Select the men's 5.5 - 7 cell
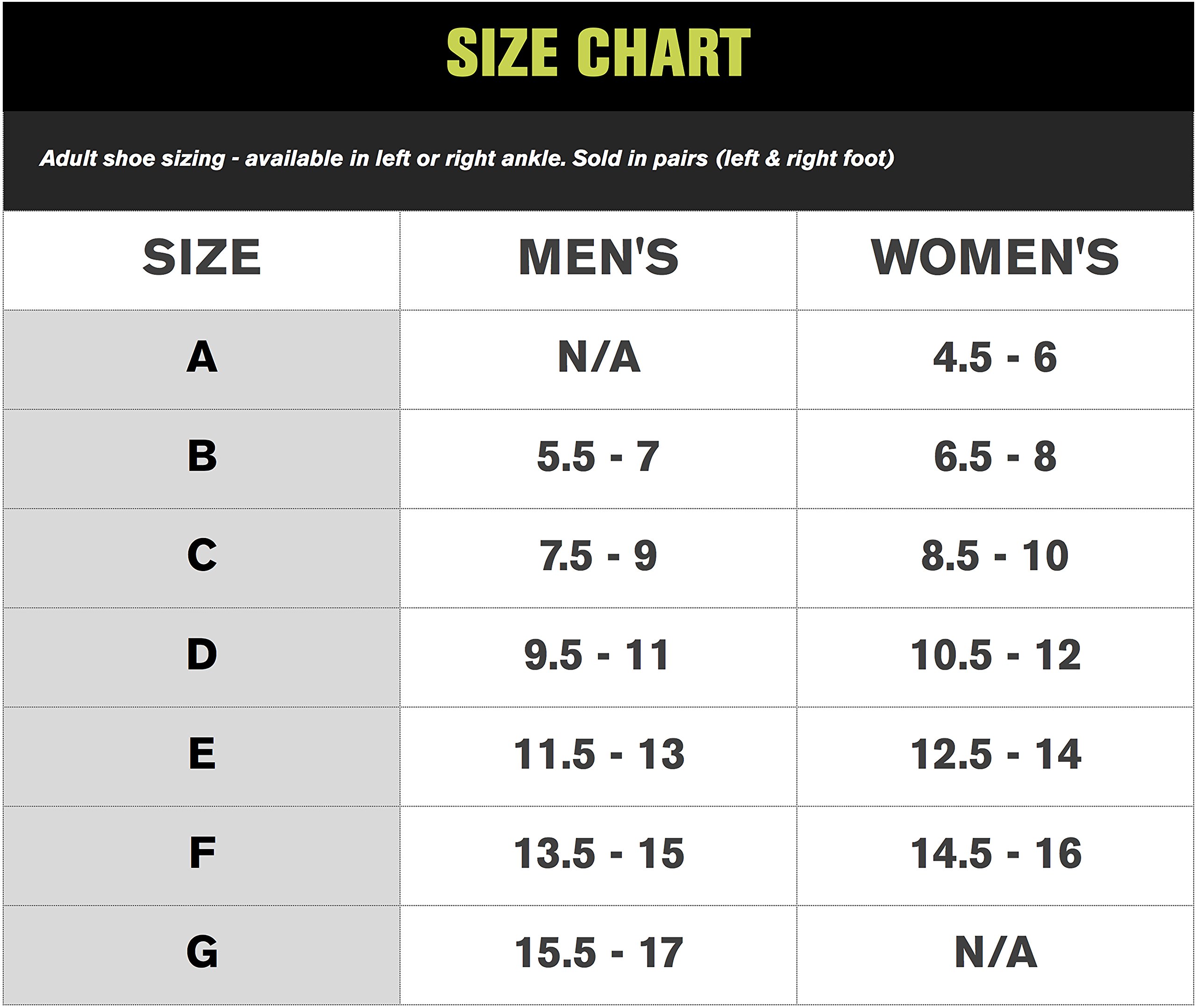1196x1008 pixels. tap(598, 457)
